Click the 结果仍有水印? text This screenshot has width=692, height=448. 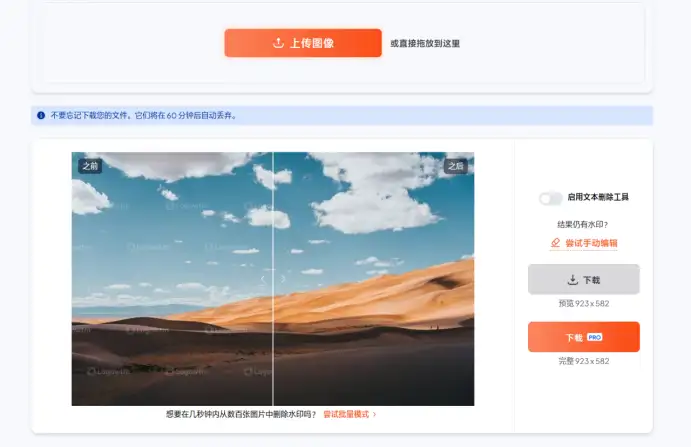(583, 224)
